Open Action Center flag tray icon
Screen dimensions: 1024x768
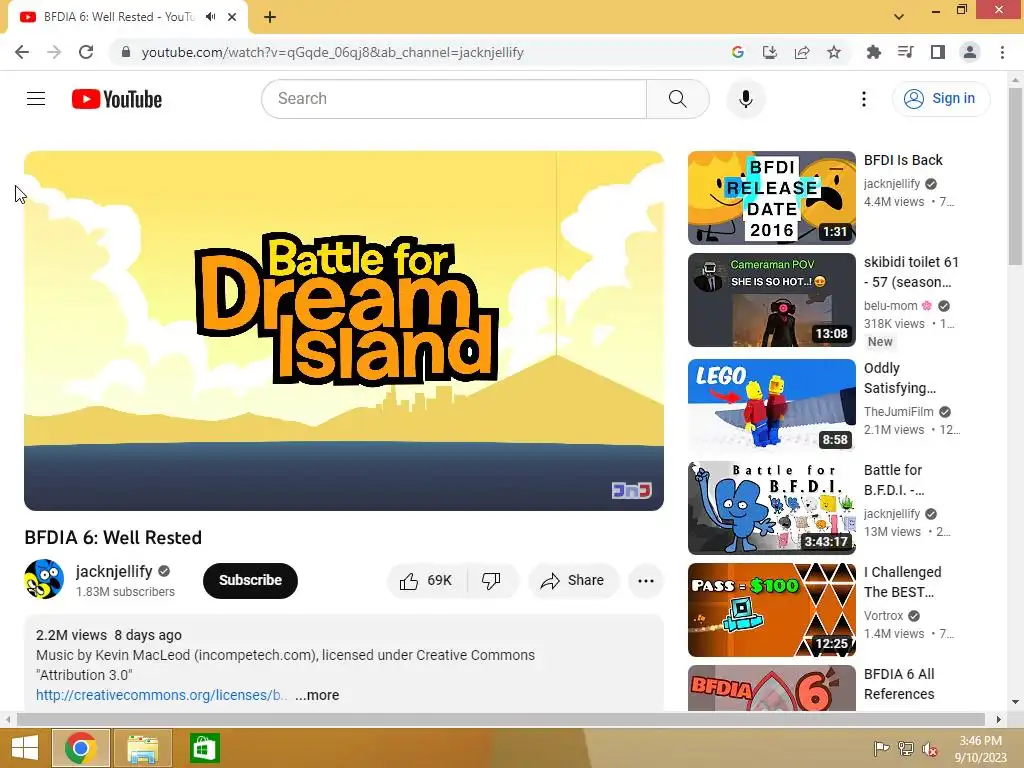click(881, 748)
